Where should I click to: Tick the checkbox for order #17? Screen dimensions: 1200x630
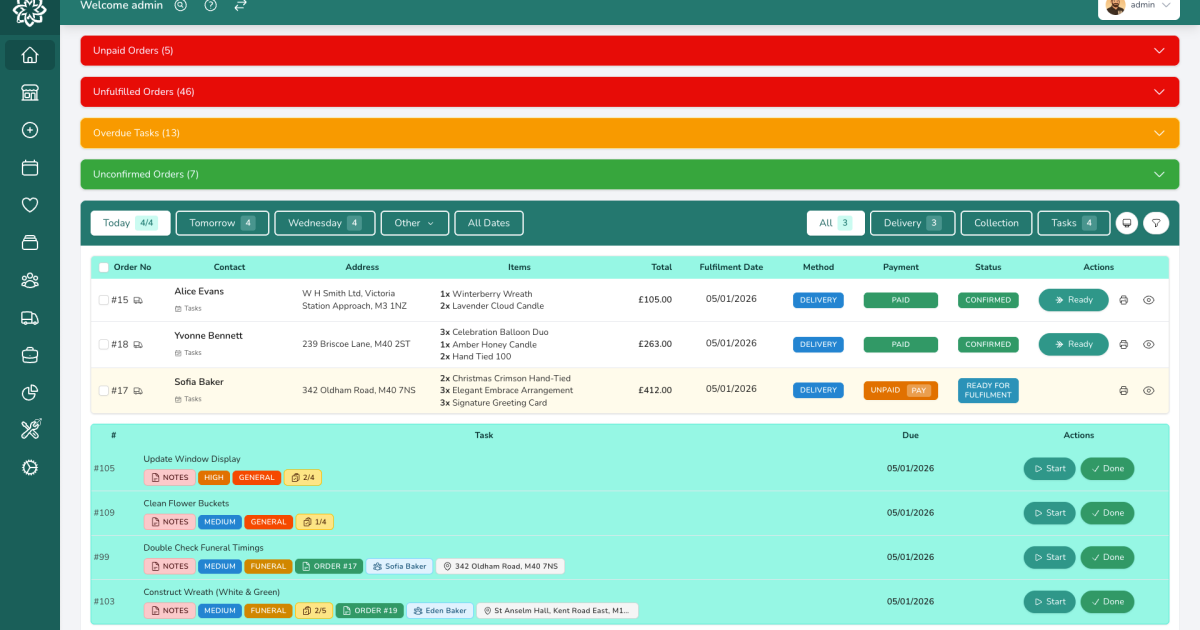point(103,391)
